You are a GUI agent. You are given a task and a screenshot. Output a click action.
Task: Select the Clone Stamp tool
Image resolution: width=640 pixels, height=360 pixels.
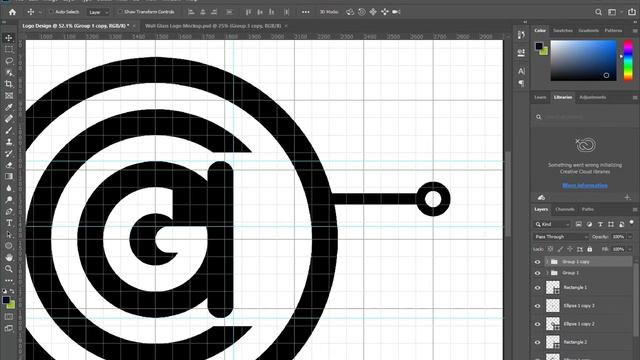(9, 142)
